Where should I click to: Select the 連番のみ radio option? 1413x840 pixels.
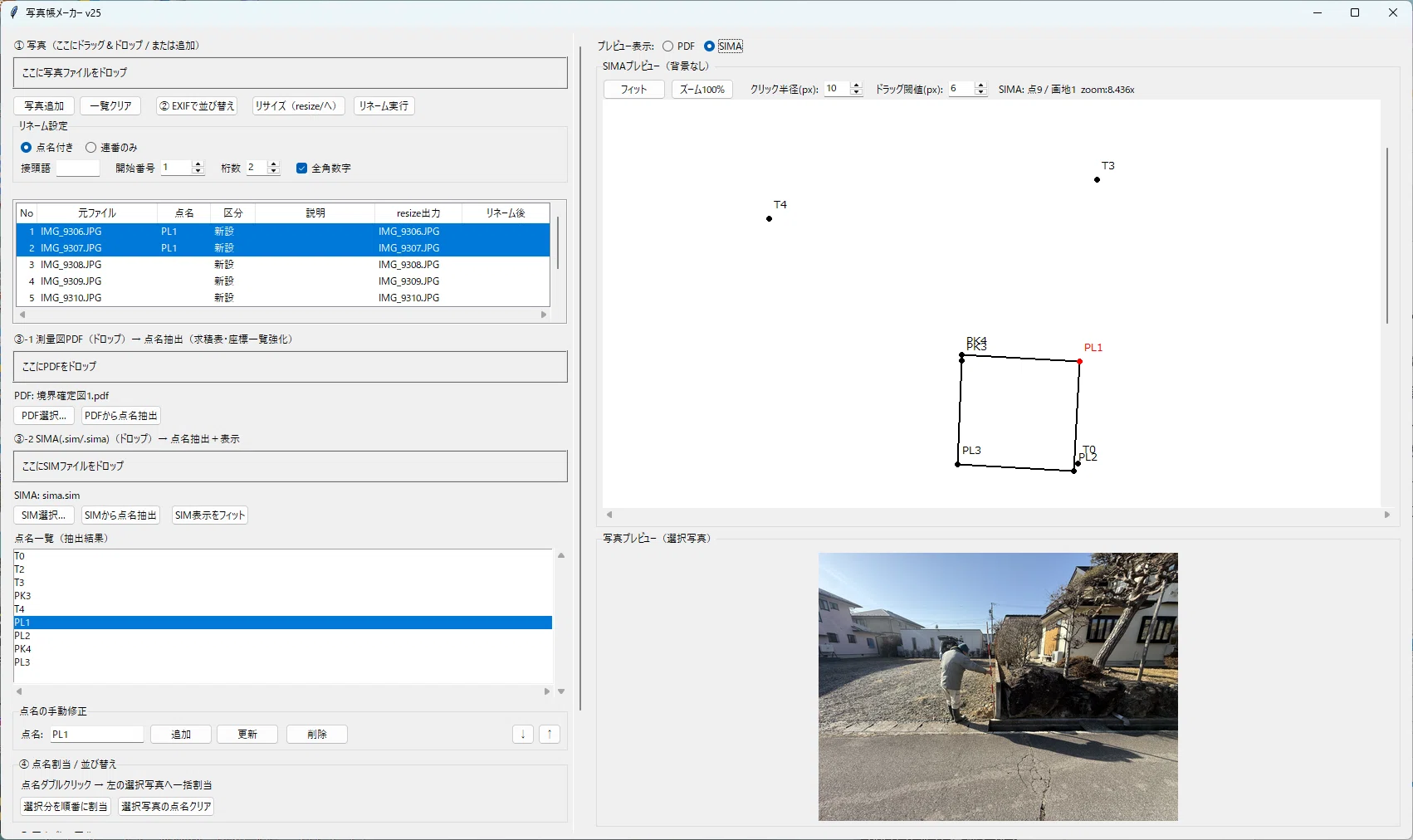(x=91, y=147)
